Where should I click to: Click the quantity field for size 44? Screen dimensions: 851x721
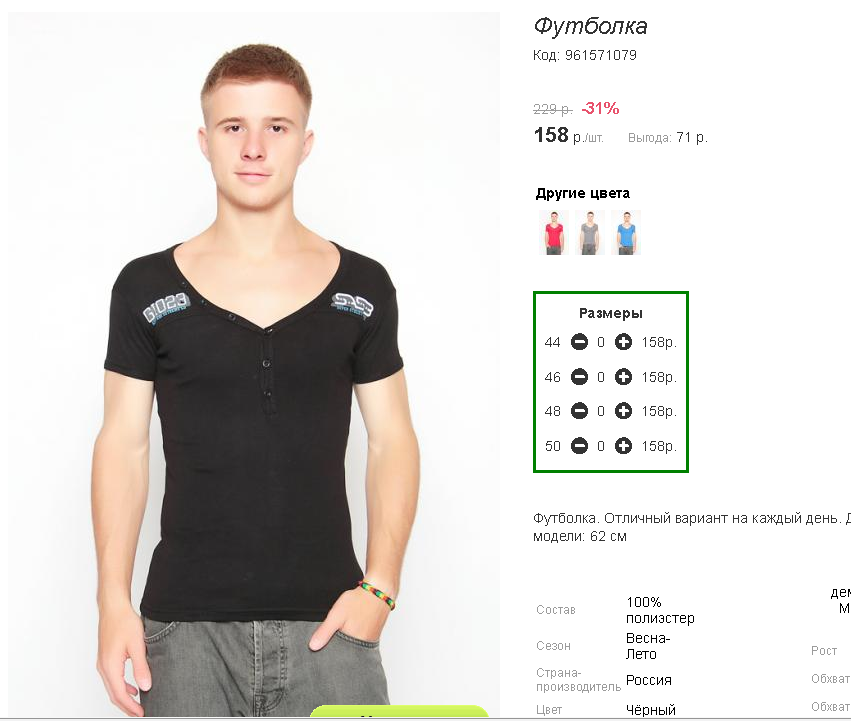click(601, 343)
